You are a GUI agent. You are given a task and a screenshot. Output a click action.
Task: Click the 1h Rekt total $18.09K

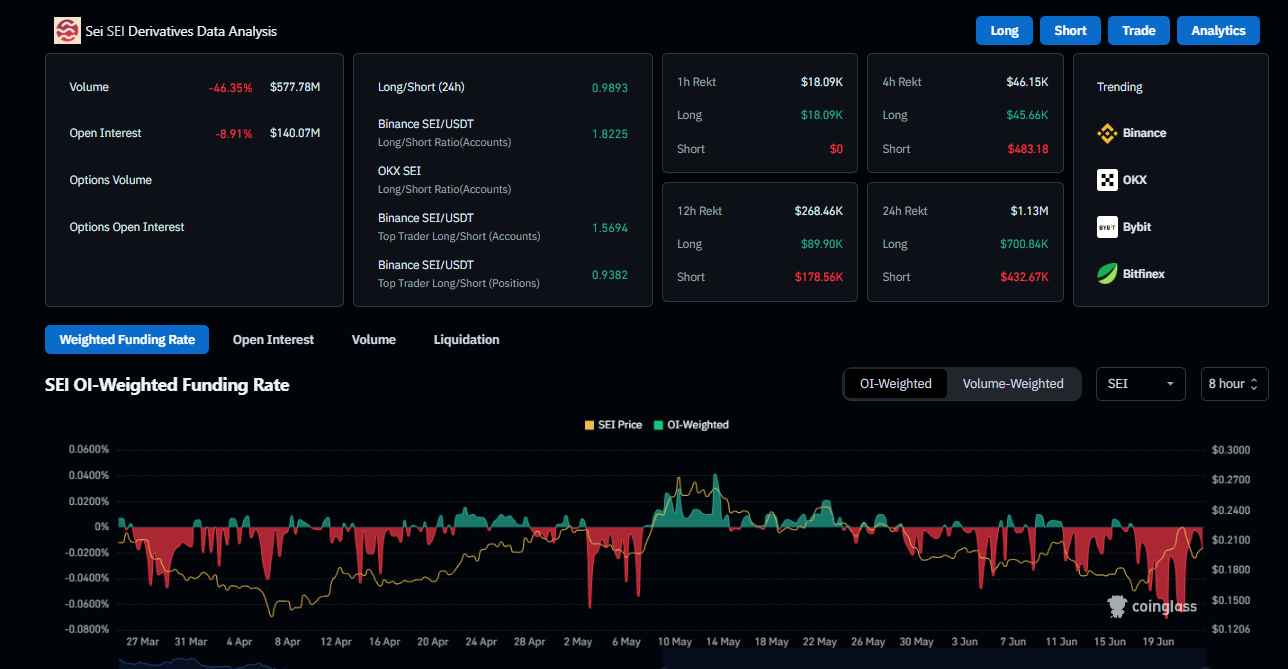(x=822, y=82)
